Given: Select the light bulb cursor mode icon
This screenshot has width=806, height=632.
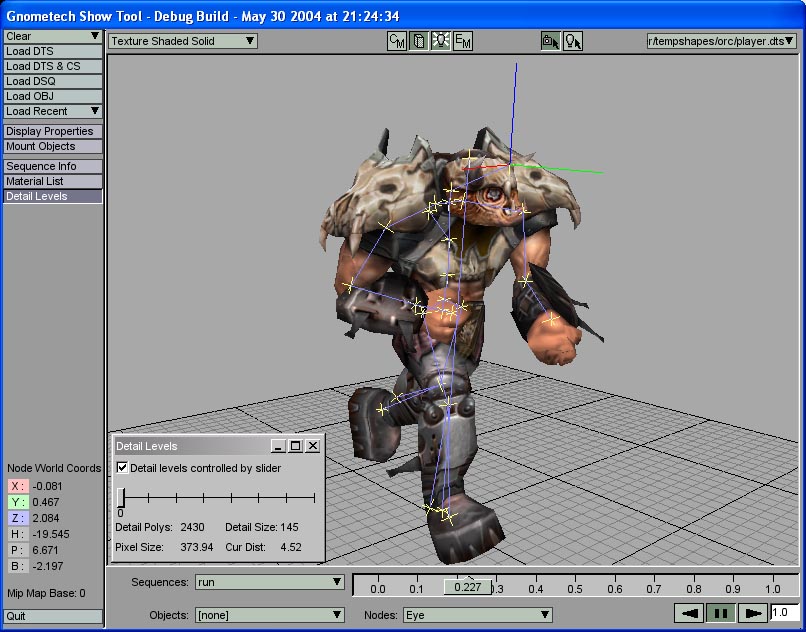Looking at the screenshot, I should [573, 41].
